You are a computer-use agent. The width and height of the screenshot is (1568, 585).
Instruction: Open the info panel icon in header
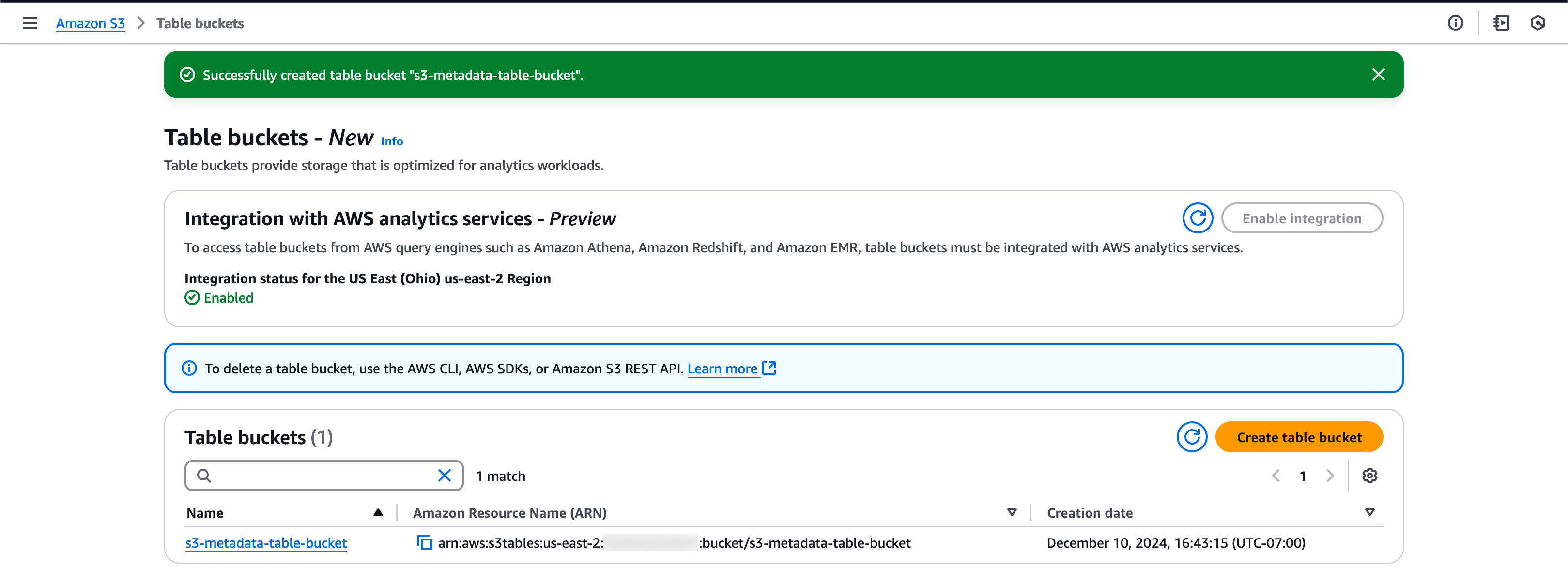coord(1455,23)
